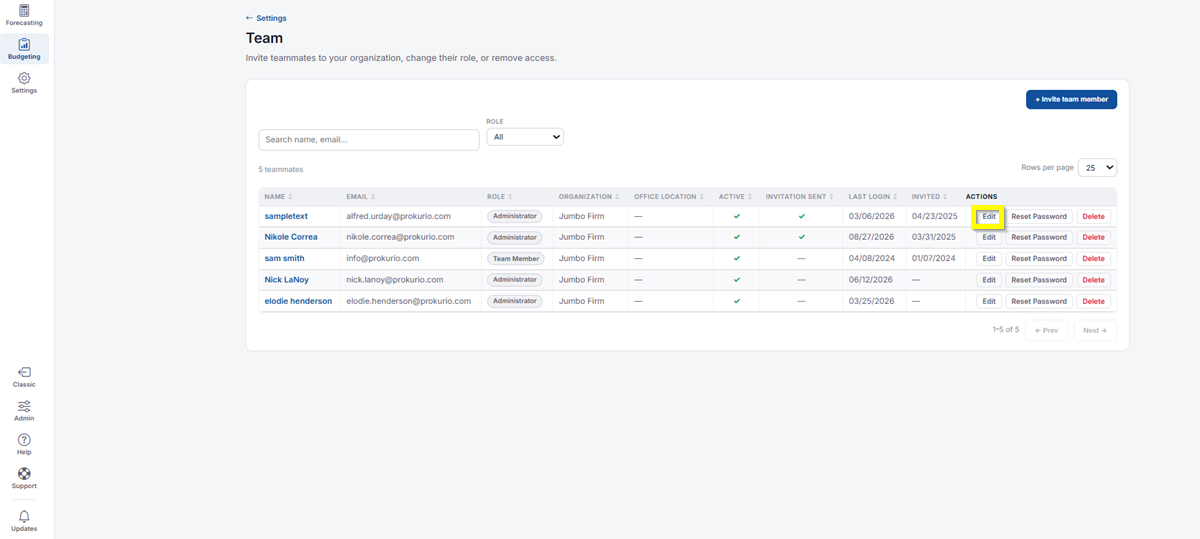Open the Support lifebuoy icon
Viewport: 1200px width, 539px height.
click(24, 479)
